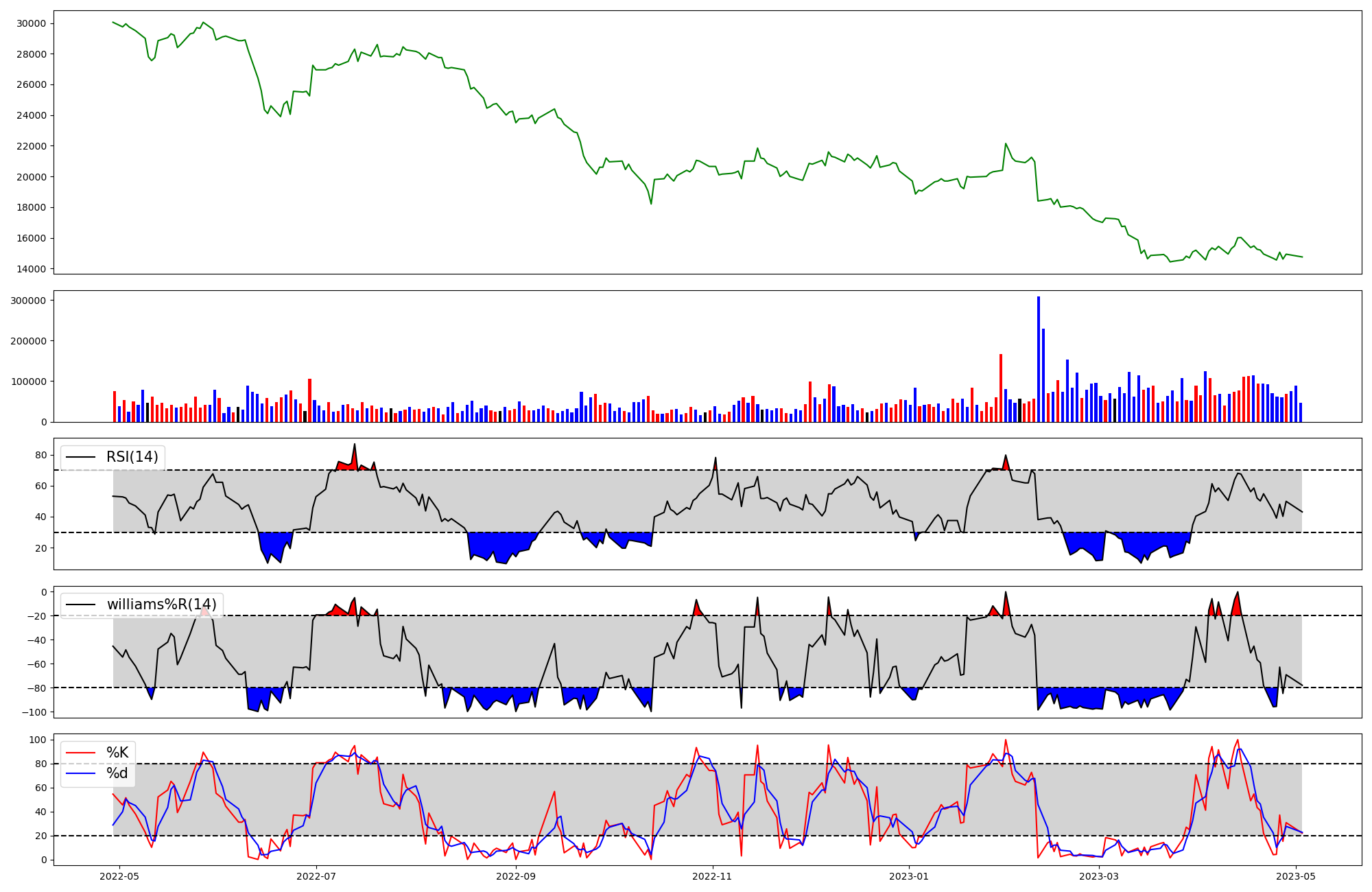Screen dimensions: 1372x892
Task: Select the %d legend entry text
Action: [117, 773]
